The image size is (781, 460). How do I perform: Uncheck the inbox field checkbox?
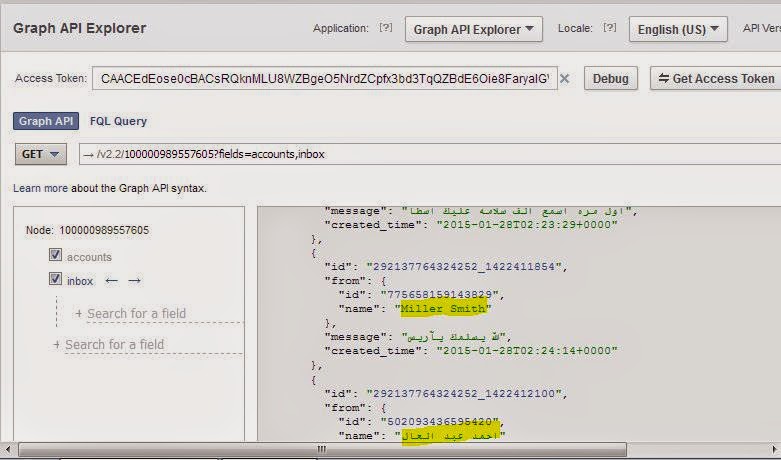(55, 279)
